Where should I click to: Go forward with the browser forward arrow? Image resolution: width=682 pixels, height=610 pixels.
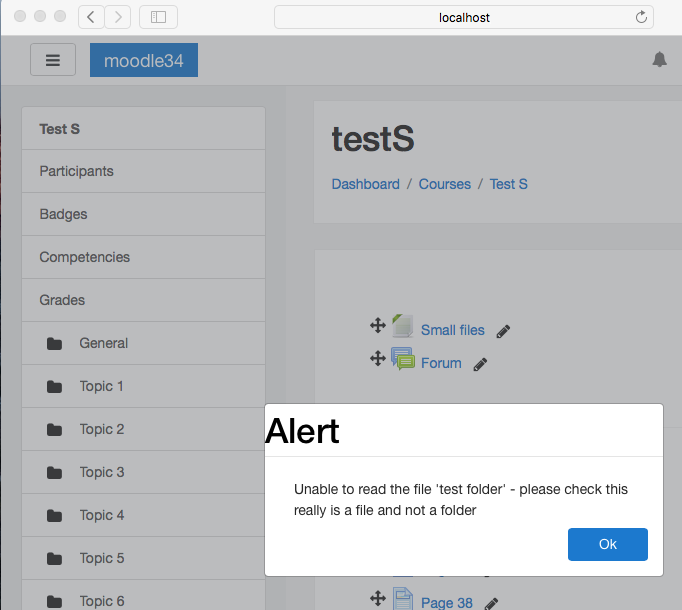point(118,17)
